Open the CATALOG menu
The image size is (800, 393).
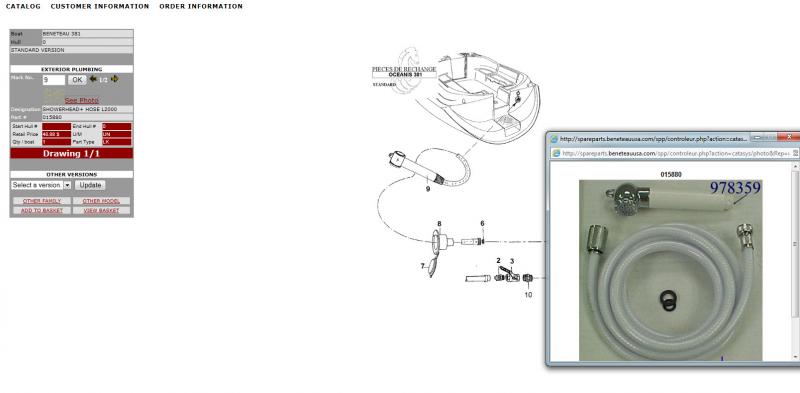point(23,6)
